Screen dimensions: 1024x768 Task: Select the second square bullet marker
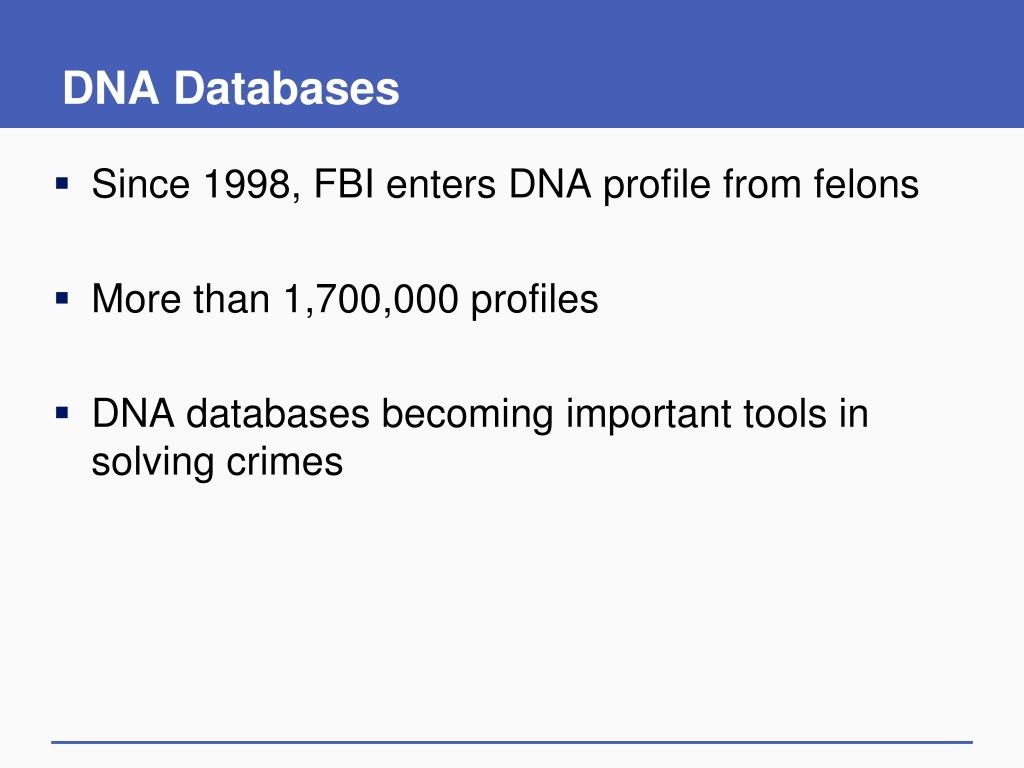point(62,298)
